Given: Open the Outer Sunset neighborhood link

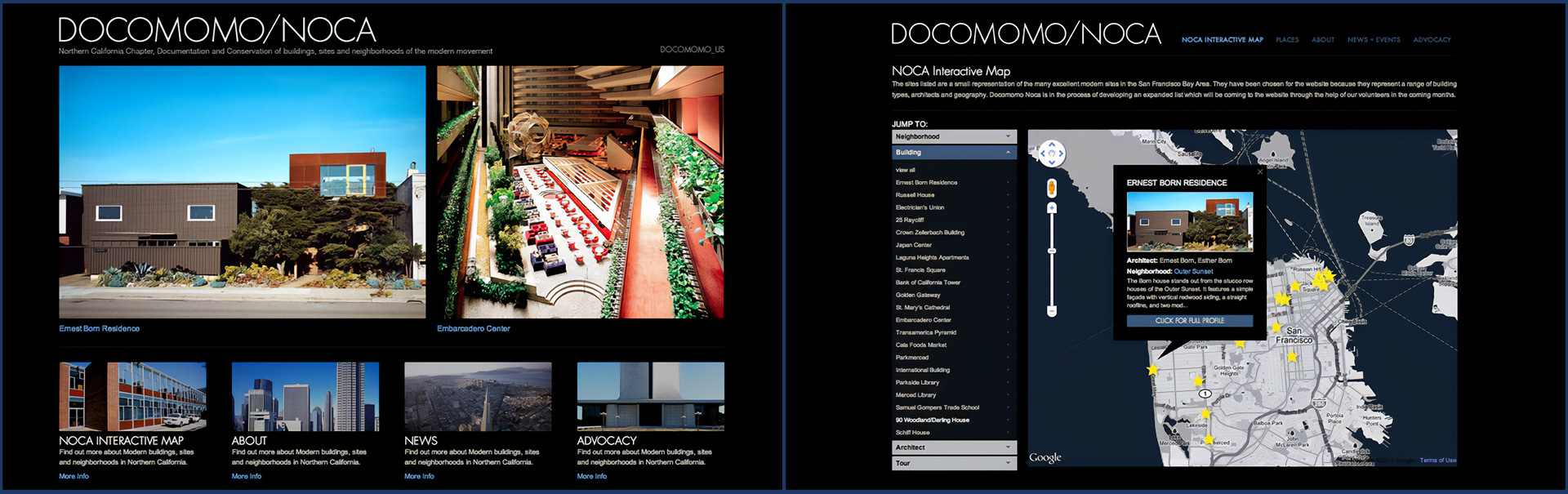Looking at the screenshot, I should (1193, 271).
